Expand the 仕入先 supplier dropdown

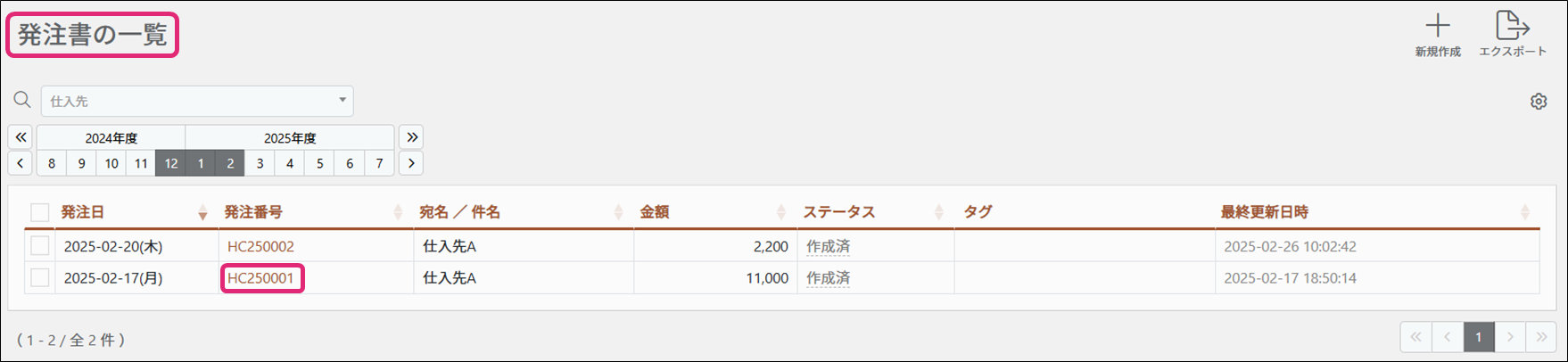342,101
